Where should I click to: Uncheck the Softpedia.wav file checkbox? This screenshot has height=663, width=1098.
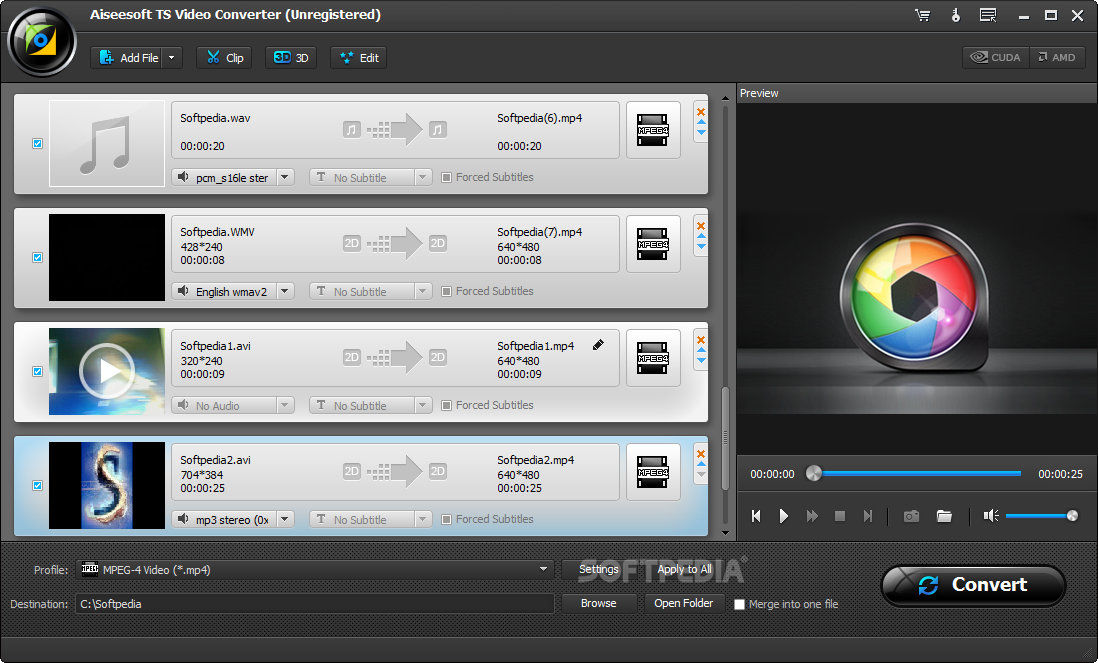(x=38, y=144)
